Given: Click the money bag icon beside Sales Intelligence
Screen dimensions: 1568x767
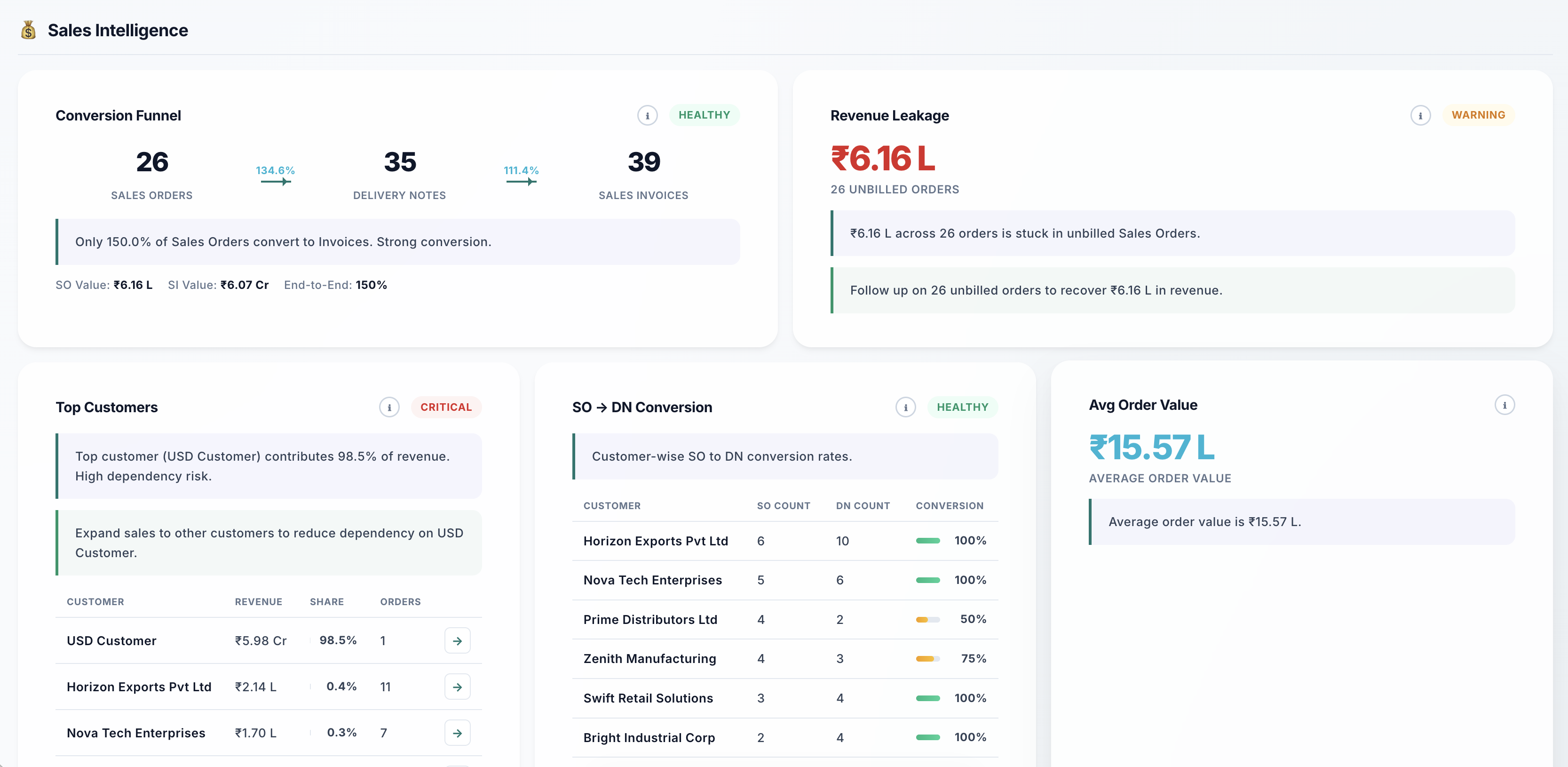Looking at the screenshot, I should tap(28, 30).
